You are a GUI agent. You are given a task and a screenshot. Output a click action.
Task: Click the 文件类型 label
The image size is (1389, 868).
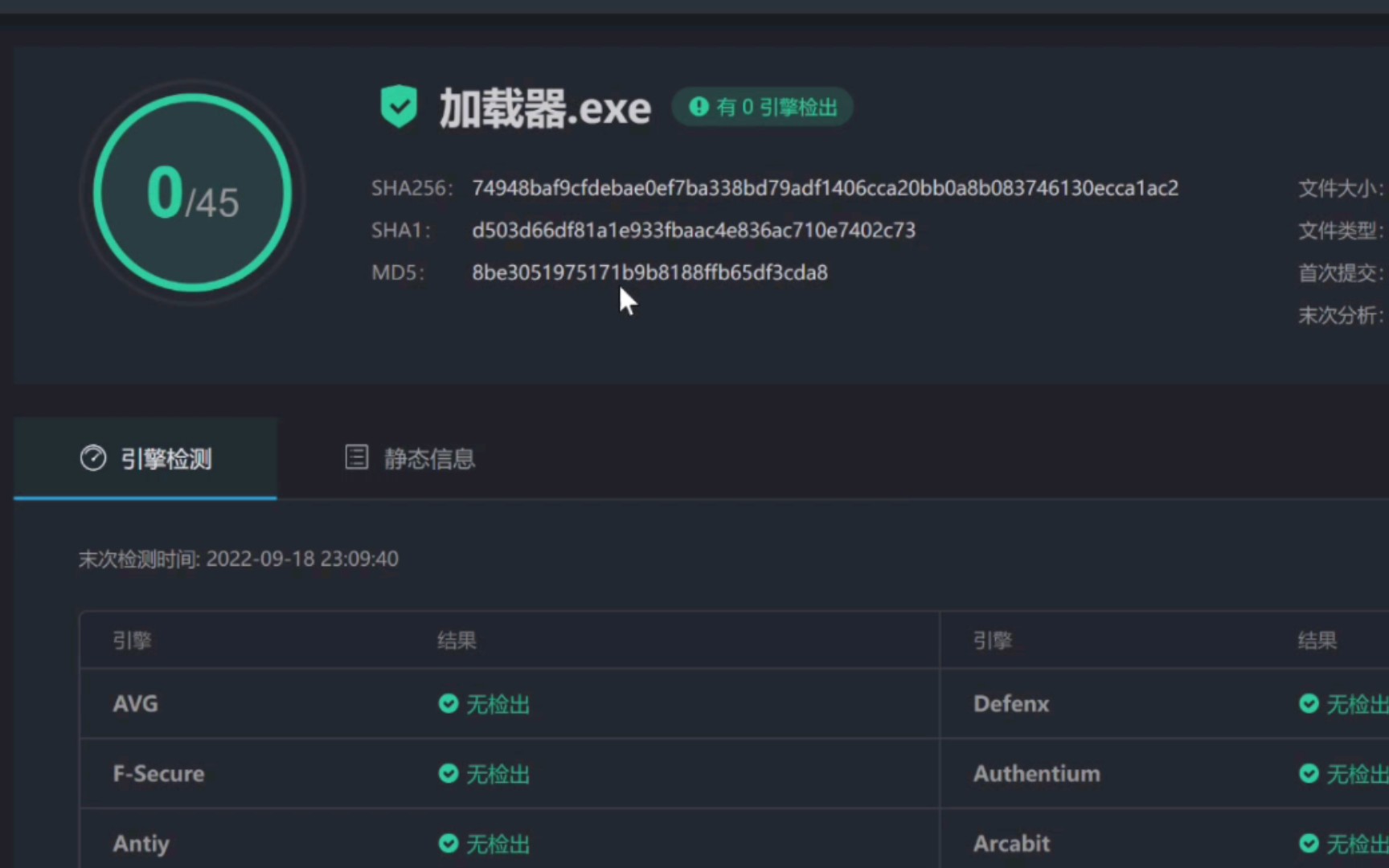1342,231
